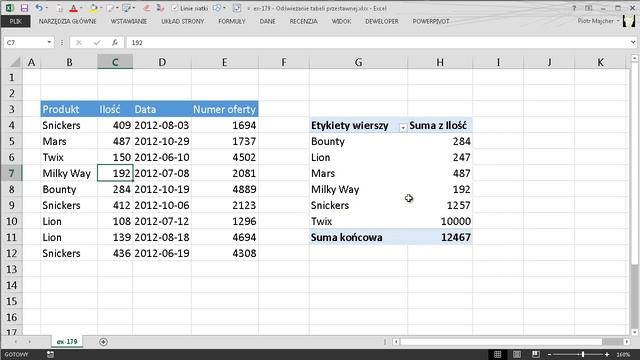This screenshot has width=640, height=360.
Task: Select the ex-179 sheet tab
Action: [x=67, y=342]
